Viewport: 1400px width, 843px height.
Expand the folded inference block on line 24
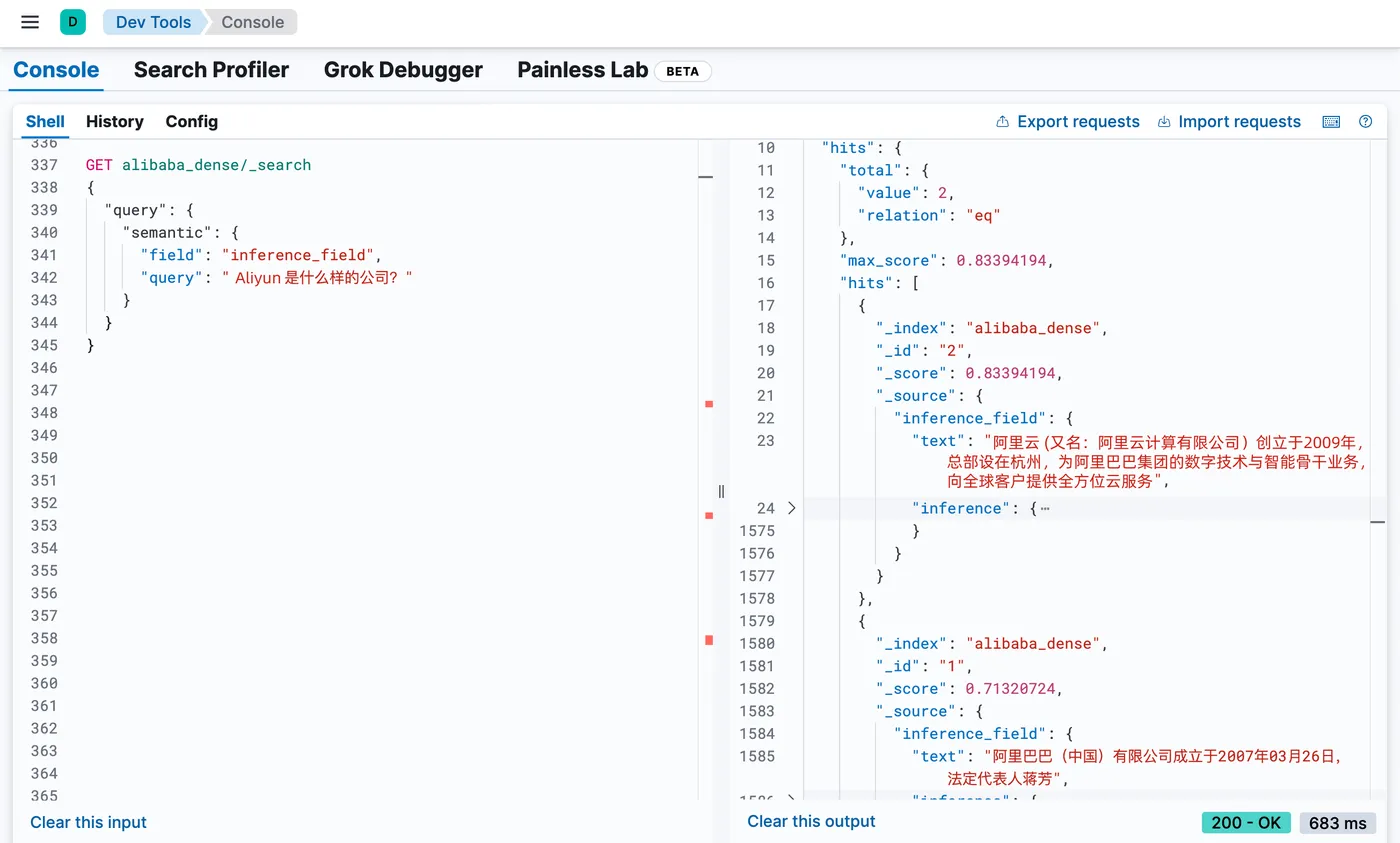point(792,508)
